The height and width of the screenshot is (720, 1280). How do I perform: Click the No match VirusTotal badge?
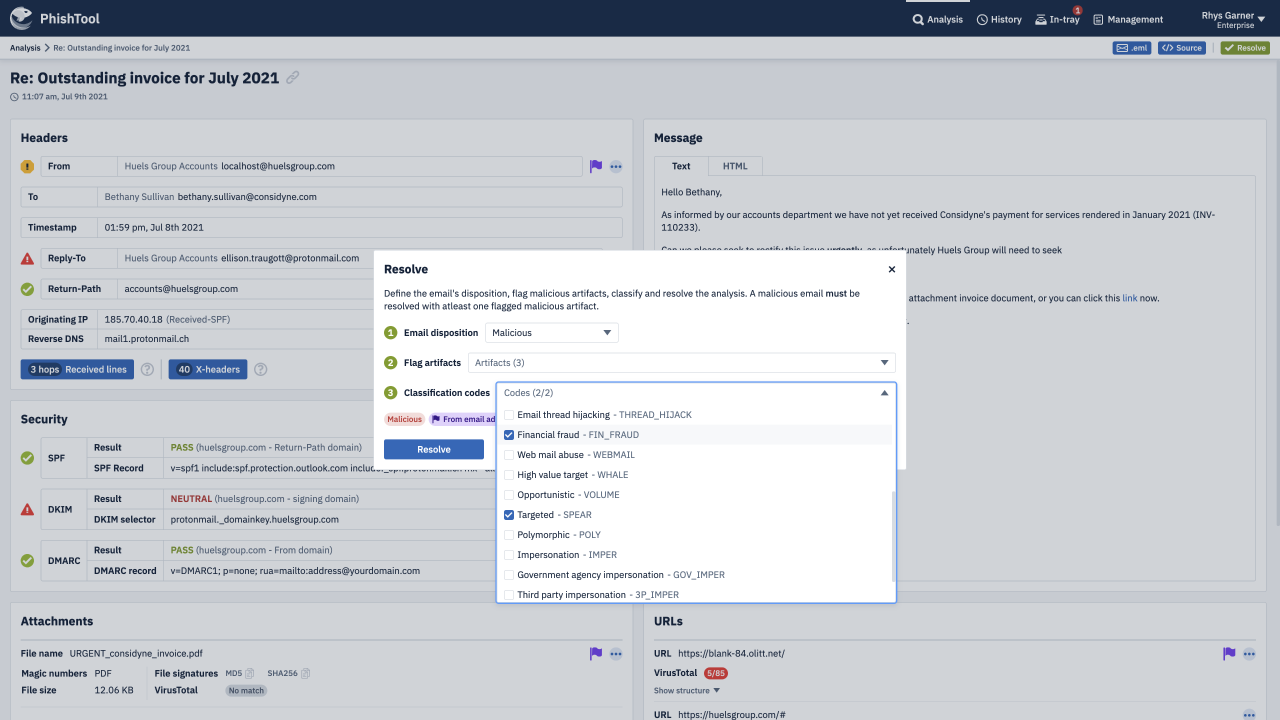(x=246, y=691)
